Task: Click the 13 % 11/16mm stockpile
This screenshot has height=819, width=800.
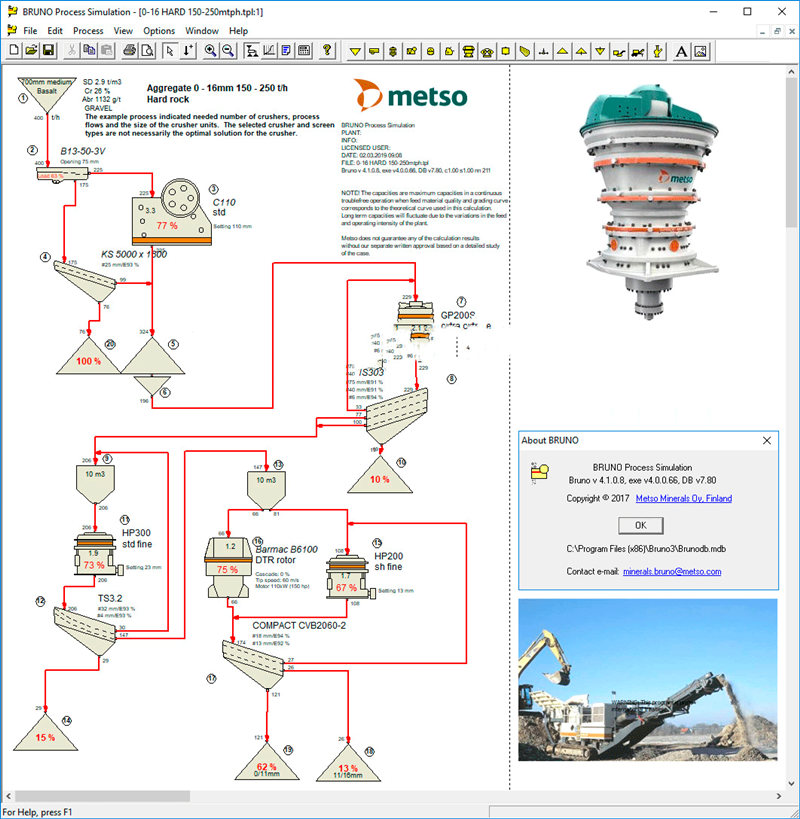Action: click(x=348, y=764)
